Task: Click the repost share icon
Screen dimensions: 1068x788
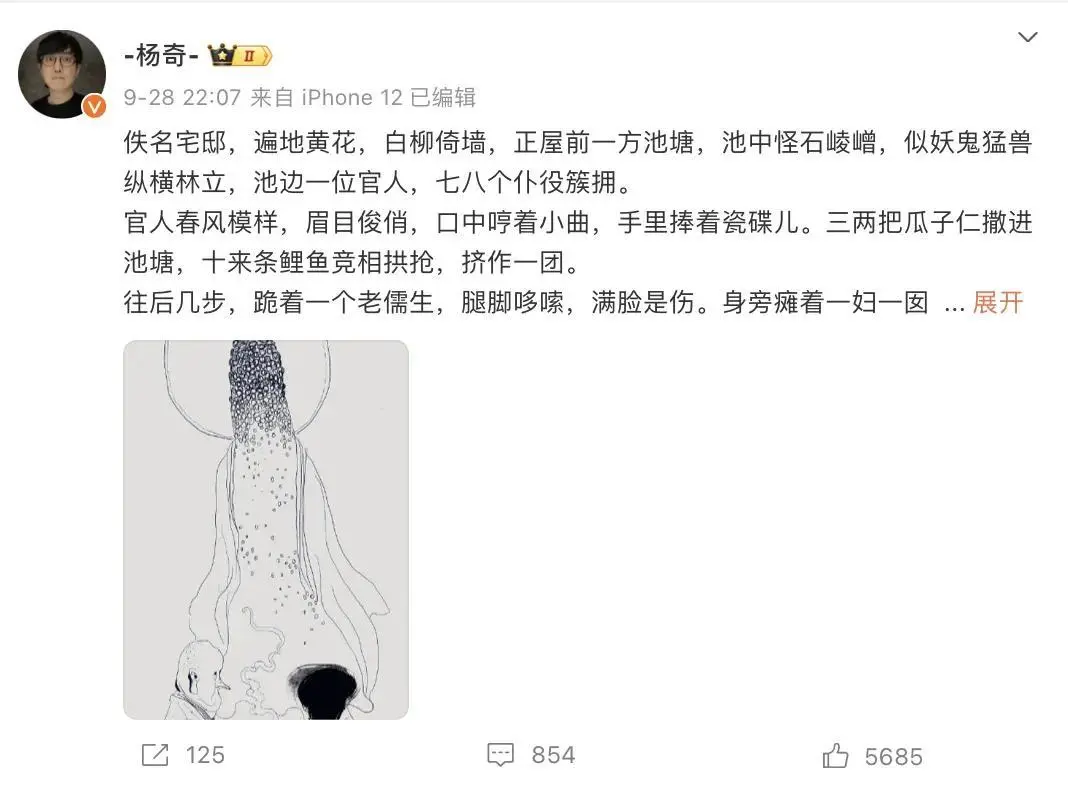Action: click(x=155, y=755)
